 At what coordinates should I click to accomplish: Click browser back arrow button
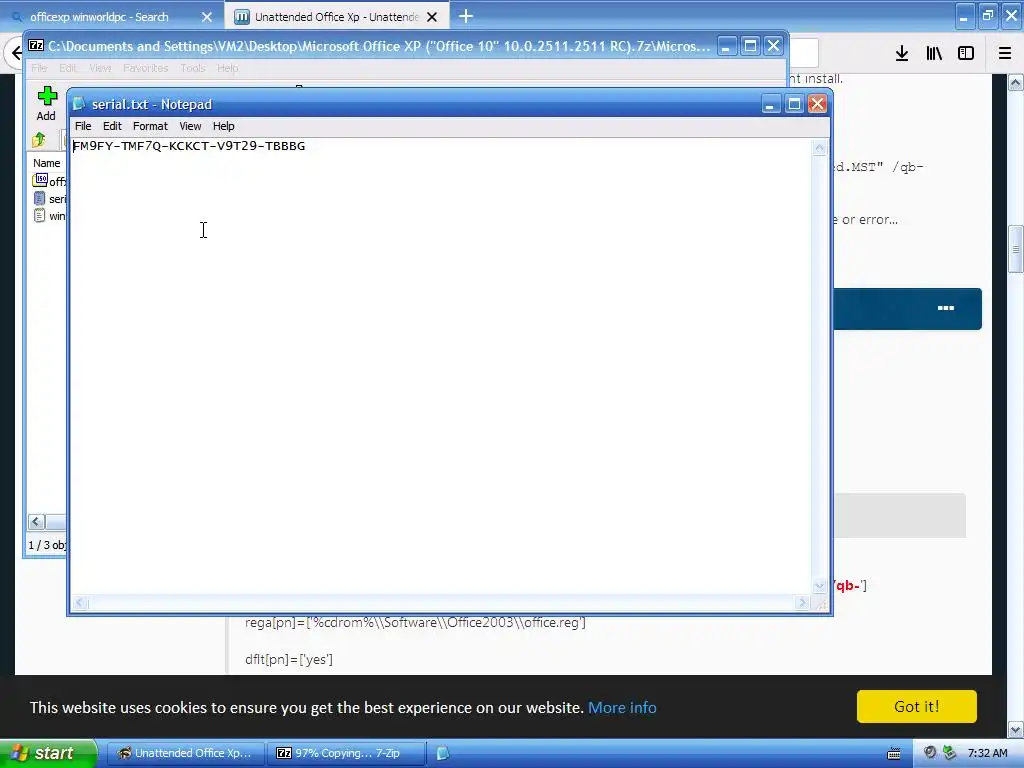coord(14,53)
